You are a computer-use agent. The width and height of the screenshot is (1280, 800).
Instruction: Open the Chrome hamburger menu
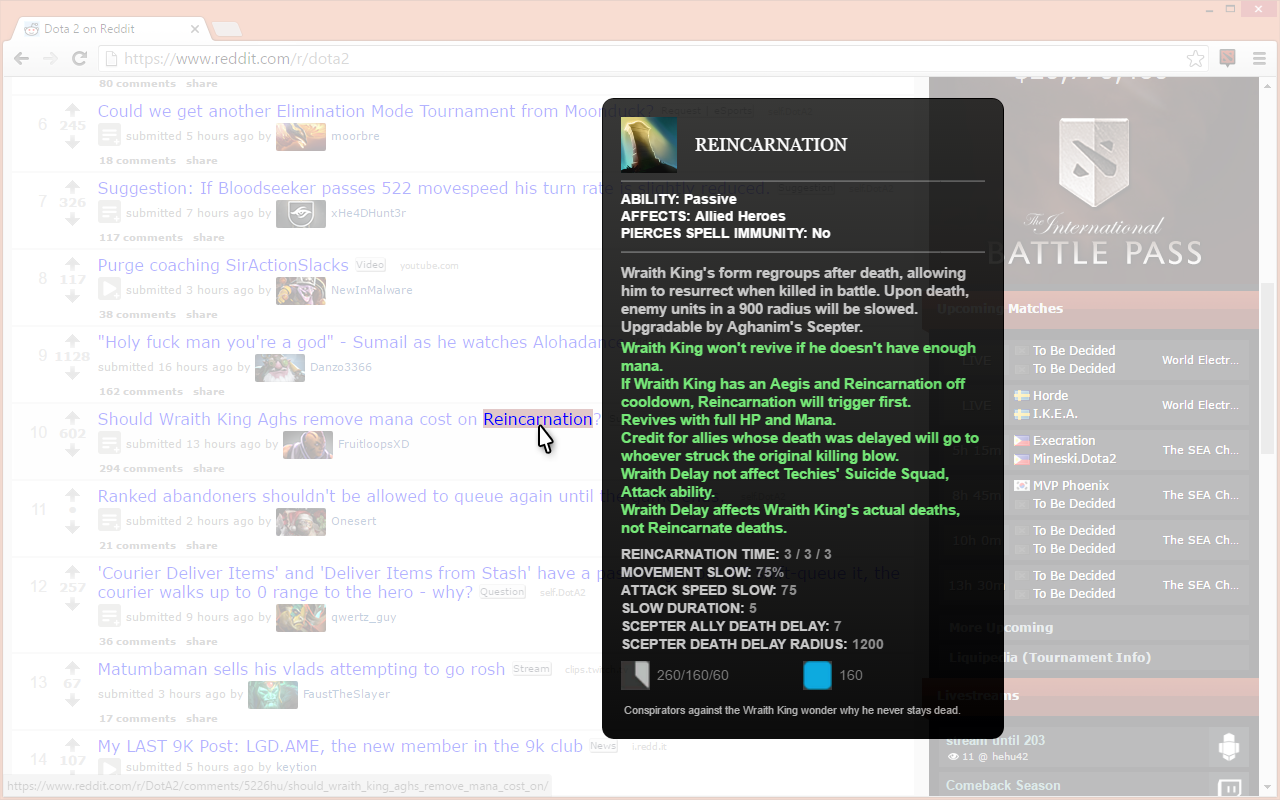(1259, 59)
